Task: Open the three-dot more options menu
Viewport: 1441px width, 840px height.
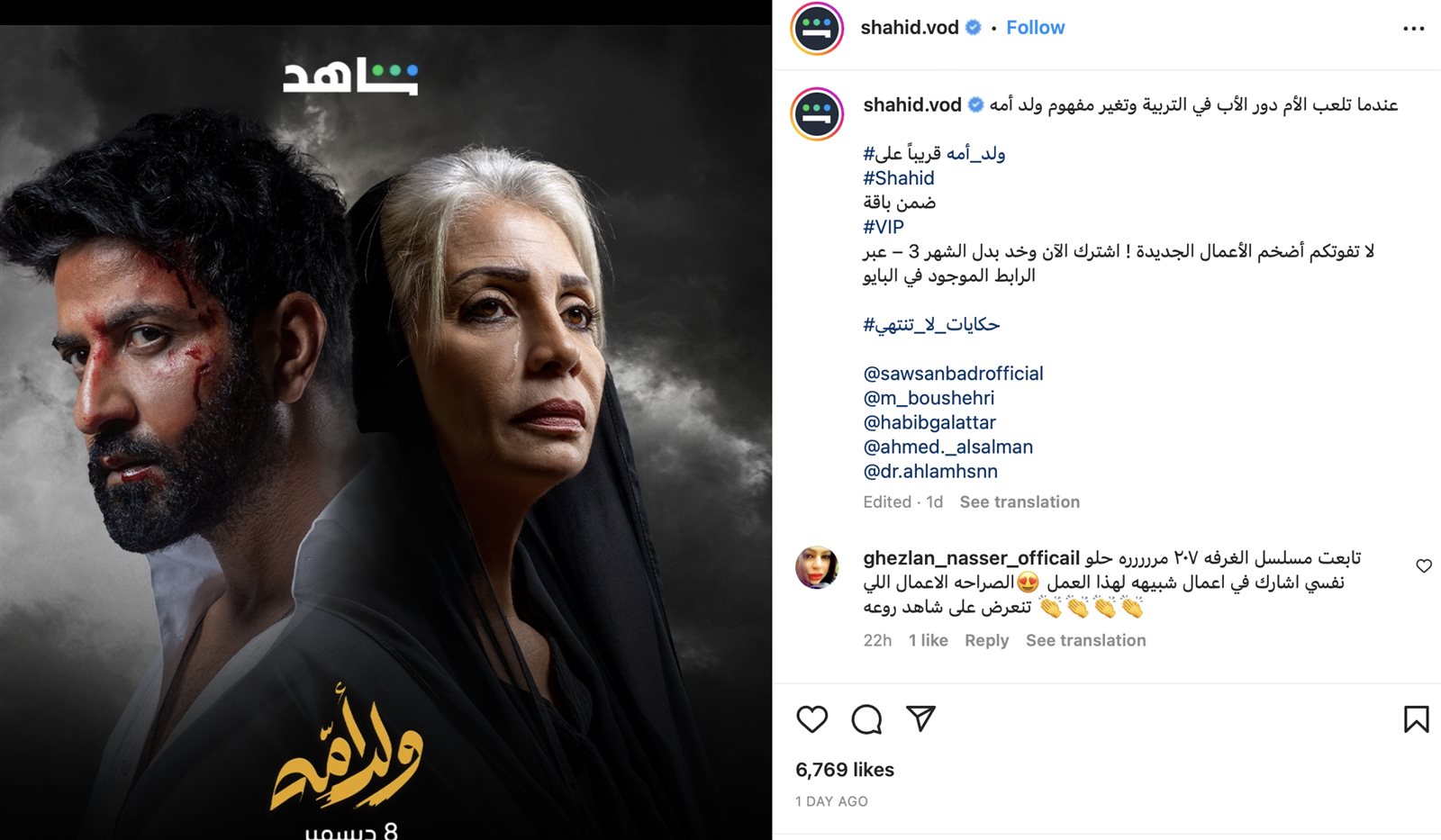Action: (x=1414, y=29)
